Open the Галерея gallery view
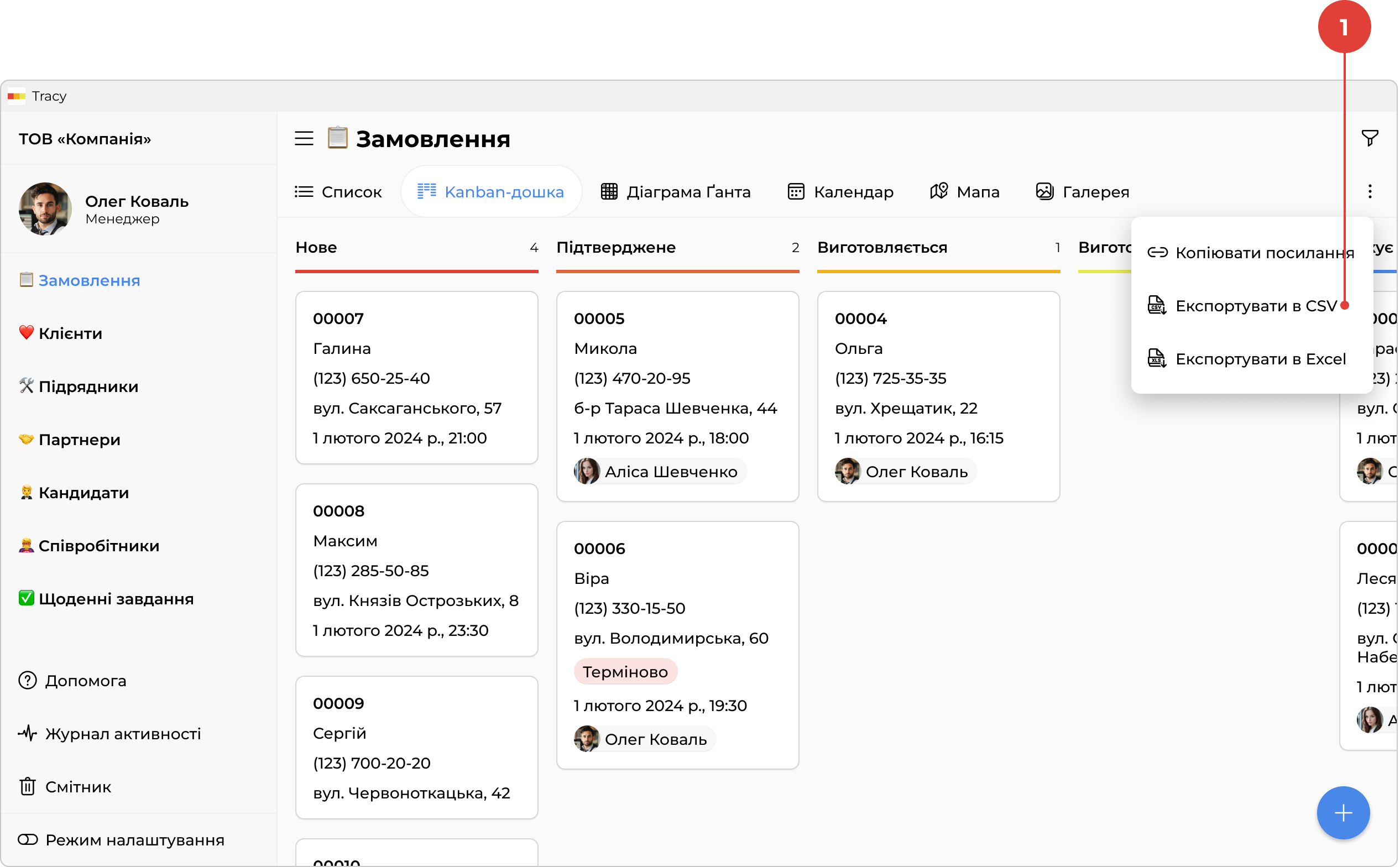Image resolution: width=1400 pixels, height=867 pixels. click(x=1082, y=191)
